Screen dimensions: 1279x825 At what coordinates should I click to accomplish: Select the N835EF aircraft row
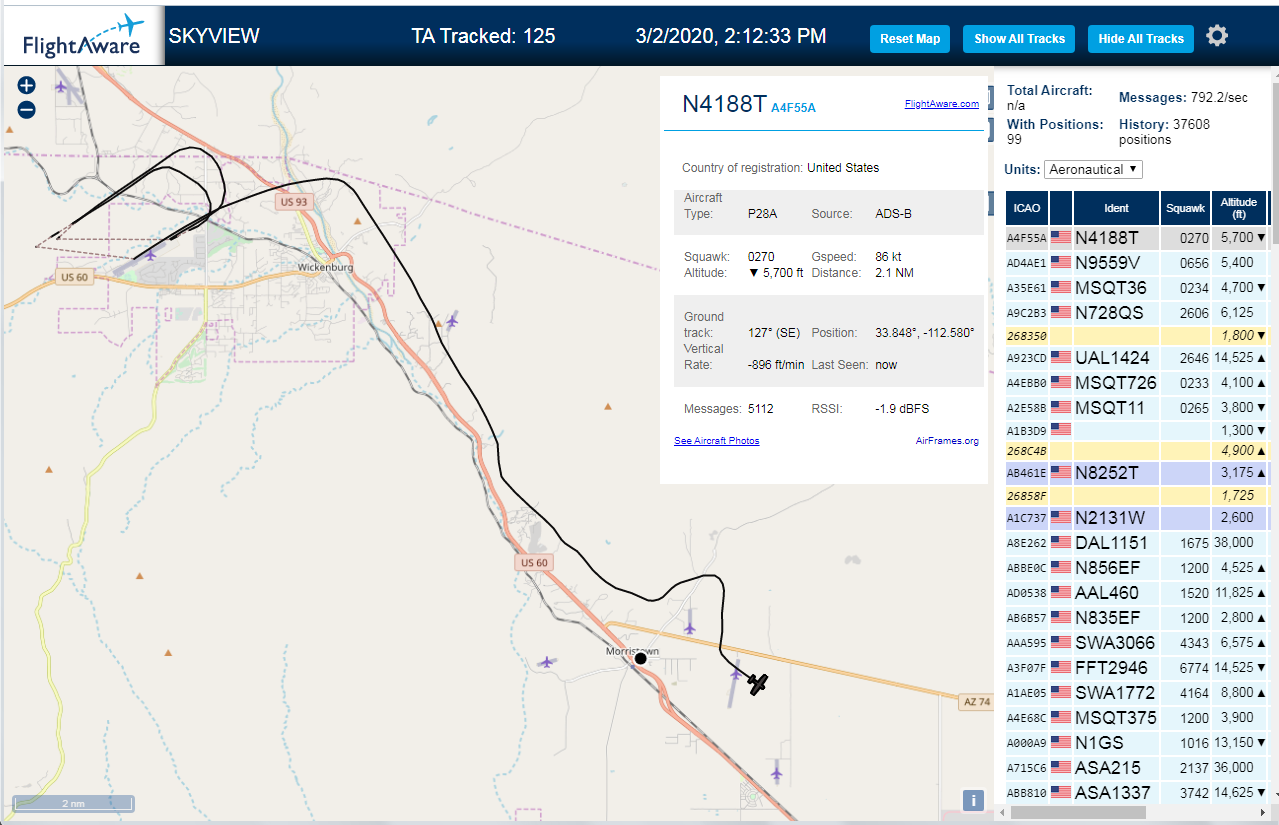tap(1137, 618)
